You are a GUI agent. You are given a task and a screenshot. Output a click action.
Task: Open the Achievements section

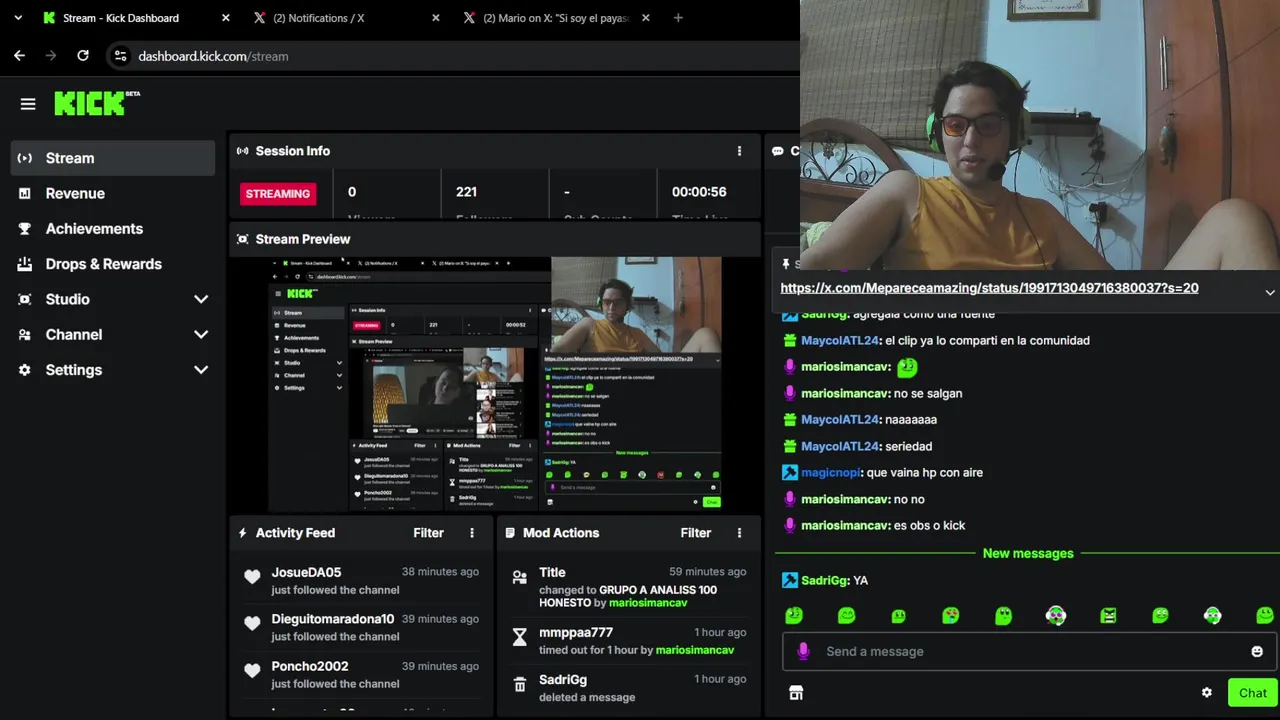pos(113,228)
